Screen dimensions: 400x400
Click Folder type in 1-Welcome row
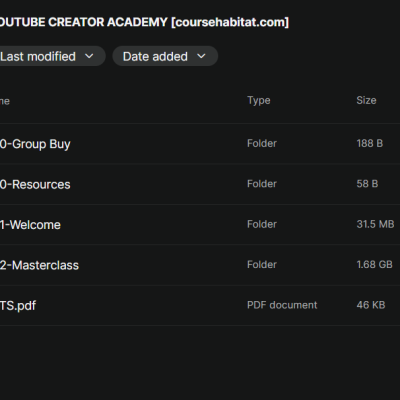click(262, 224)
